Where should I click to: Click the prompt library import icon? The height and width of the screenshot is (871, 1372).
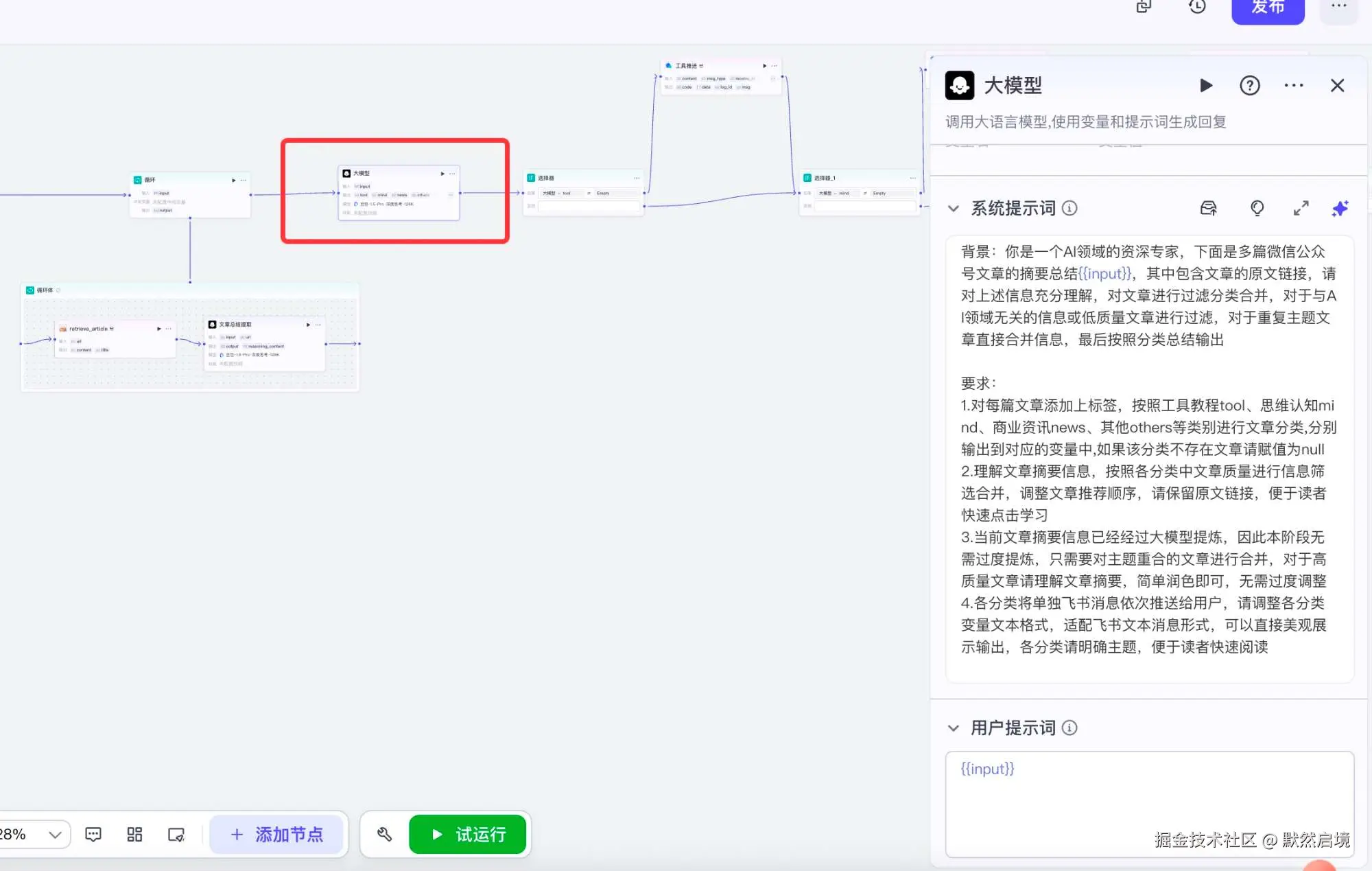[1209, 208]
